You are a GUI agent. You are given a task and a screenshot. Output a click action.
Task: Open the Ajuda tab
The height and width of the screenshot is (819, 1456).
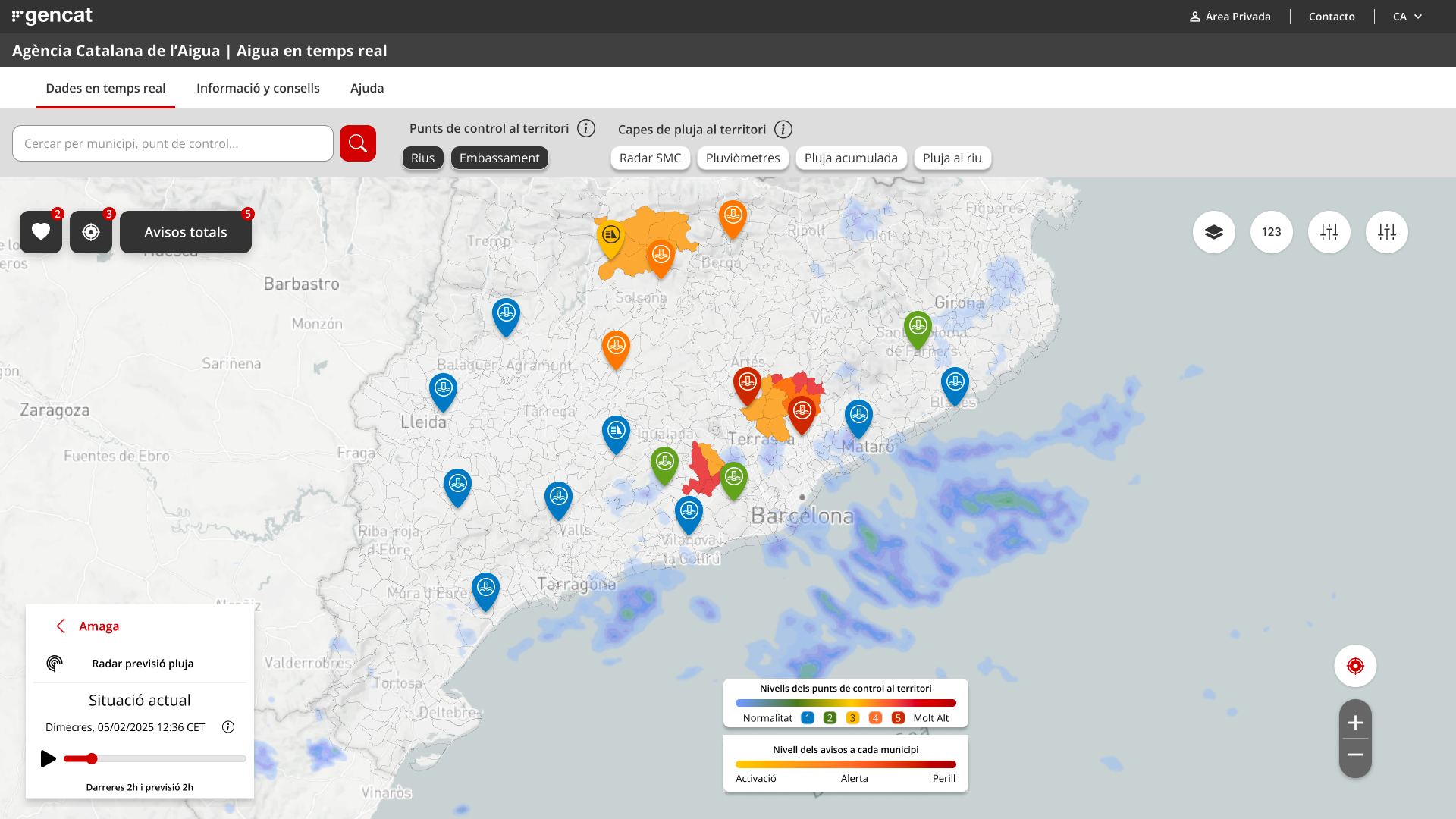tap(367, 88)
